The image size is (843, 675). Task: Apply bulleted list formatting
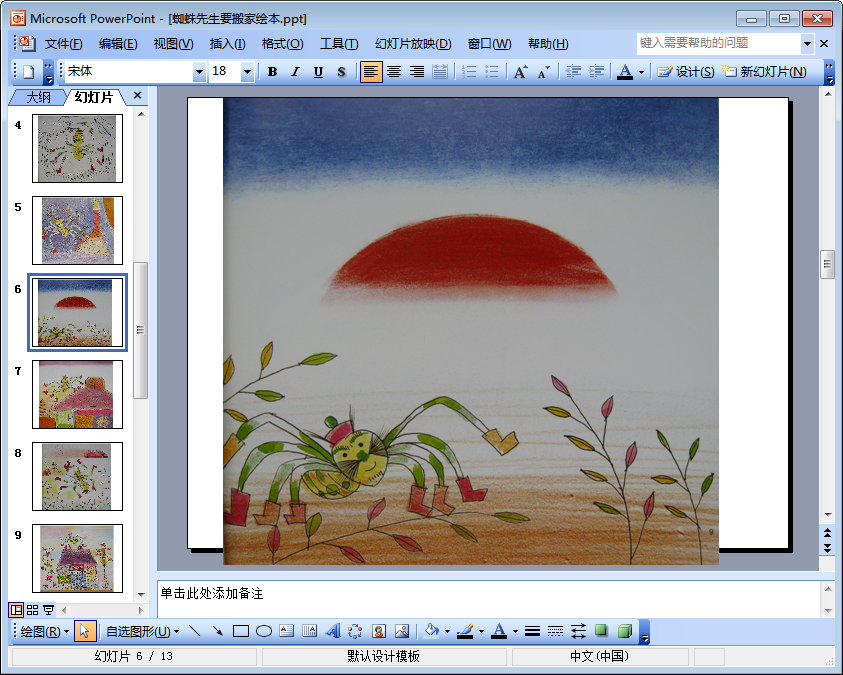coord(491,71)
